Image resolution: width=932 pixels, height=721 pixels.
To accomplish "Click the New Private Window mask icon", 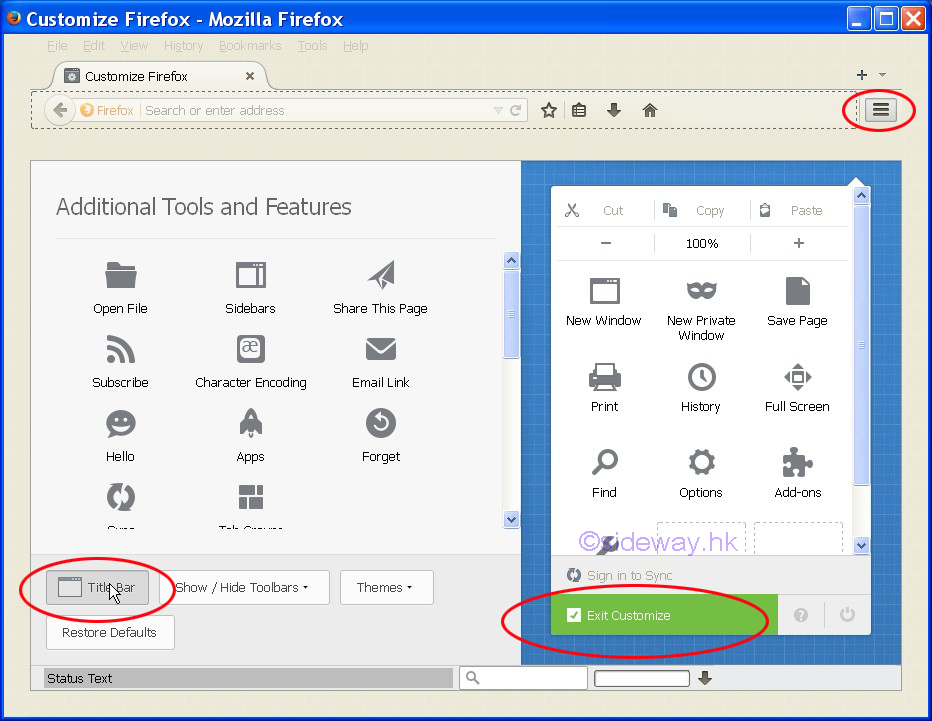I will click(701, 291).
